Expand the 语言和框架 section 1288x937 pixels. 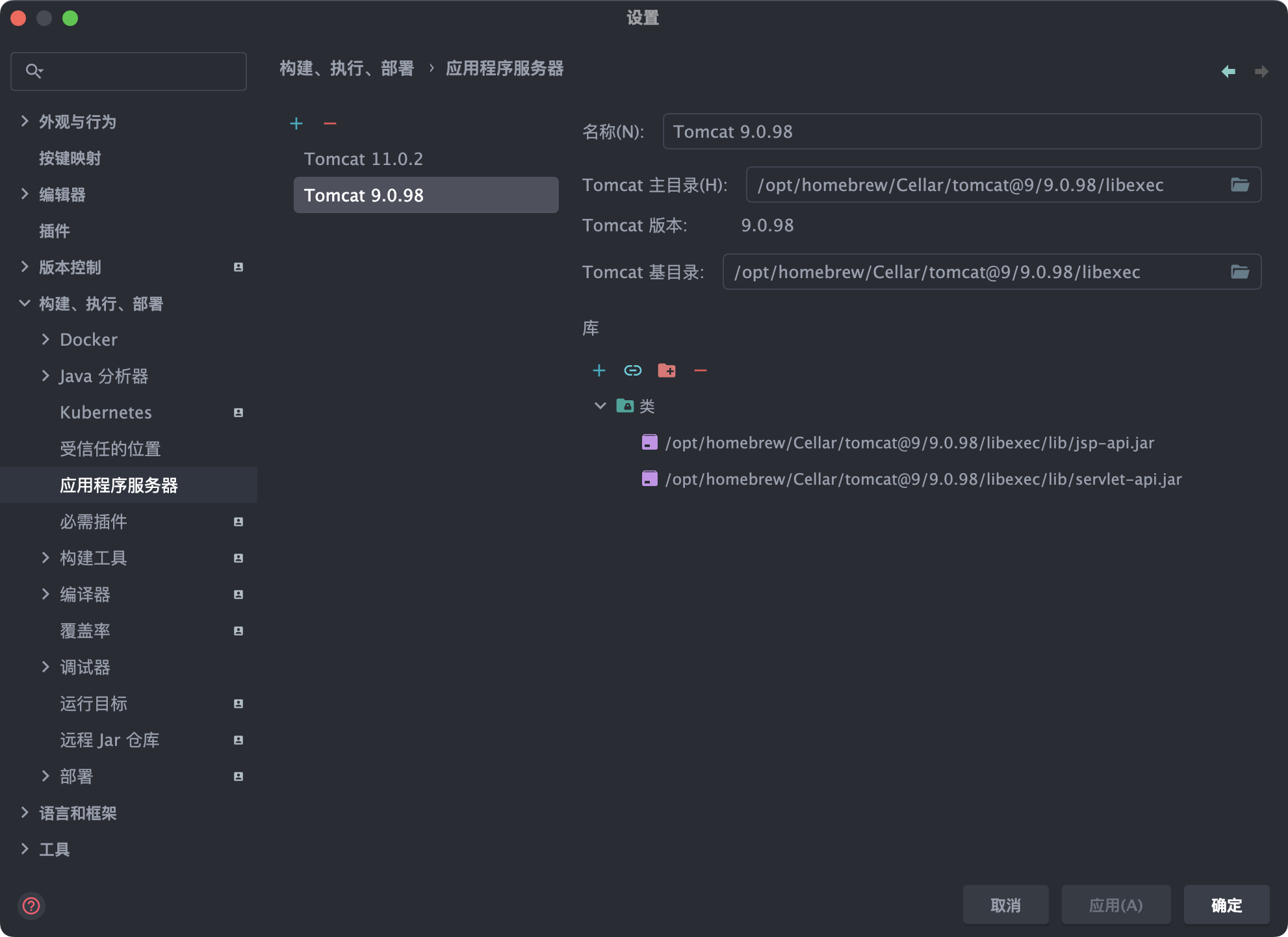point(25,812)
